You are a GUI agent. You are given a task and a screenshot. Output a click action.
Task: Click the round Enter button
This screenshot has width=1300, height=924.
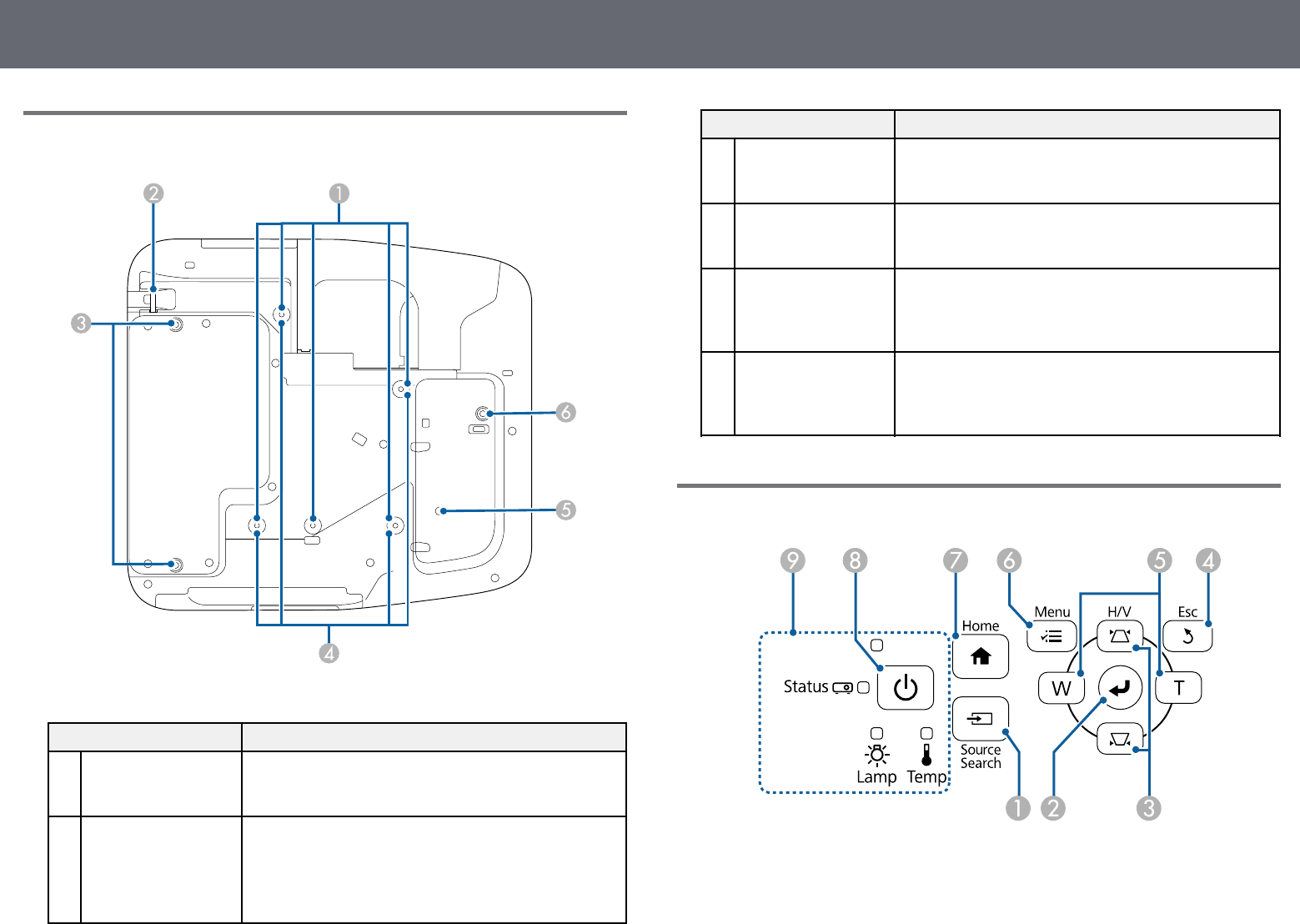(1120, 688)
